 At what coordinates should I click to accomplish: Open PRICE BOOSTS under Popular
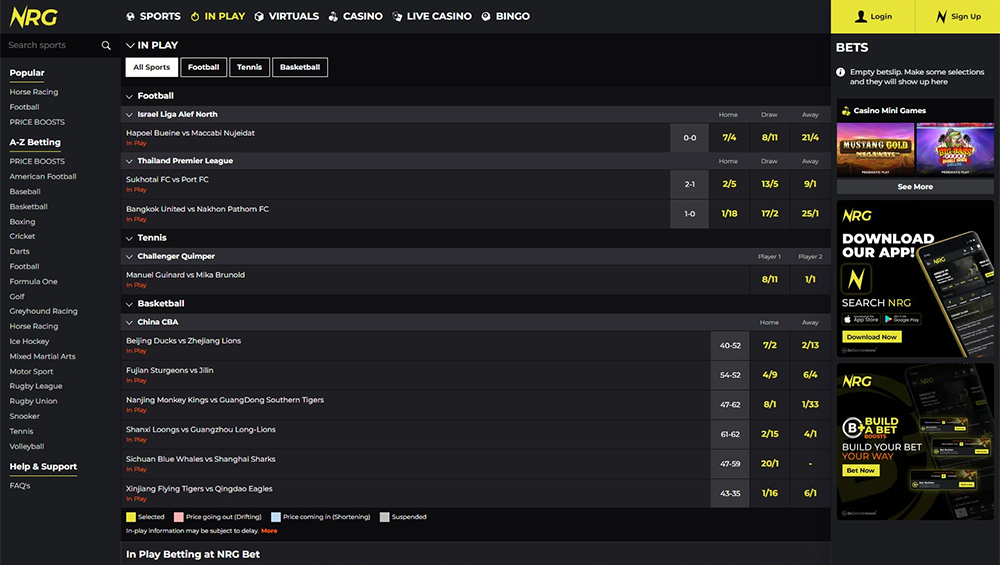pos(37,122)
